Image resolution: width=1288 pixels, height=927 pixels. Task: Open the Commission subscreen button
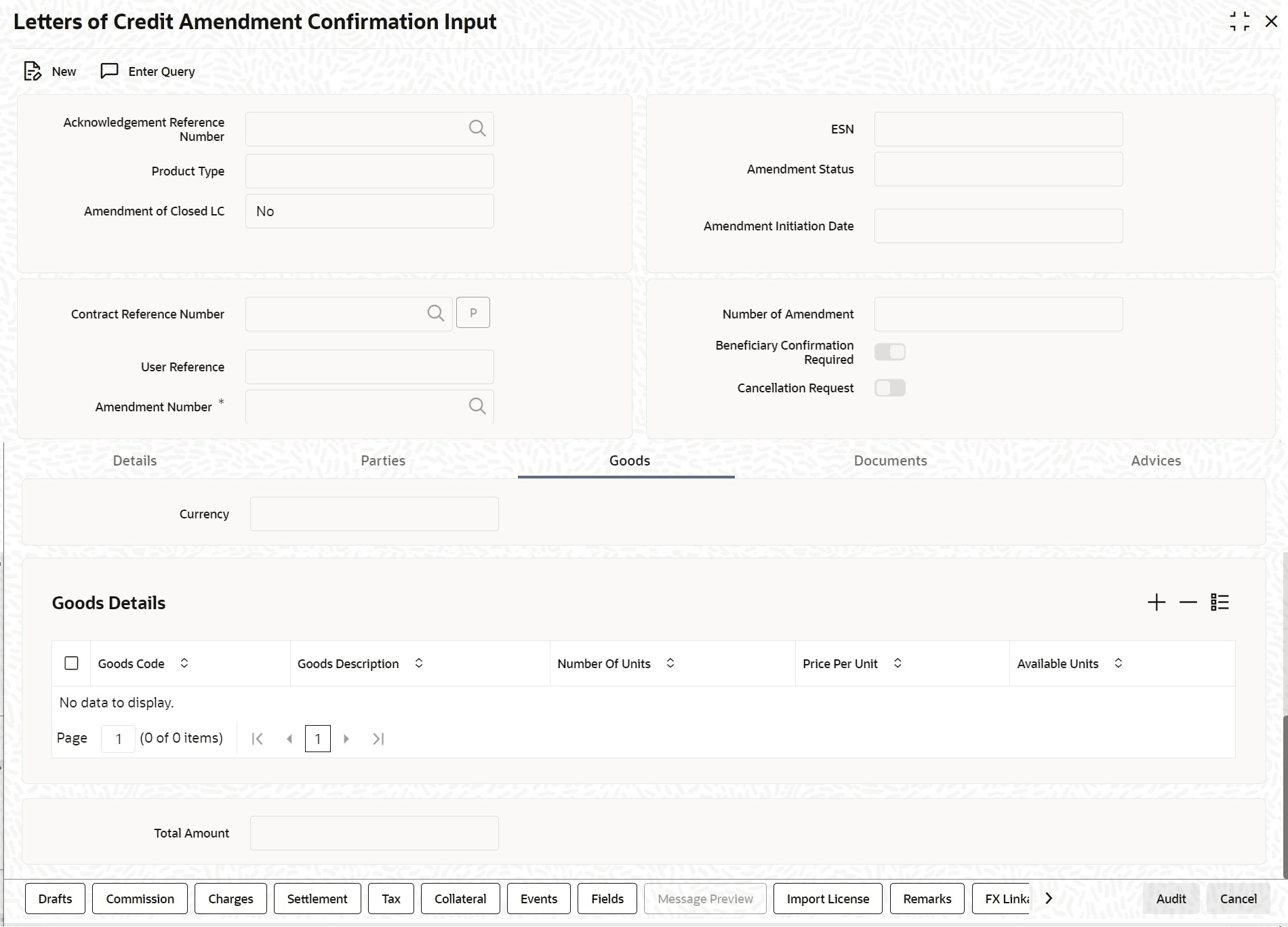coord(140,899)
